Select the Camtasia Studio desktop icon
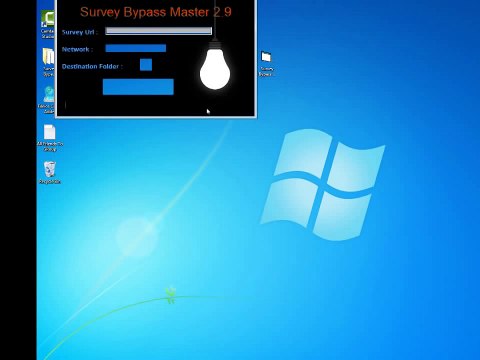Image resolution: width=480 pixels, height=360 pixels. (x=48, y=24)
